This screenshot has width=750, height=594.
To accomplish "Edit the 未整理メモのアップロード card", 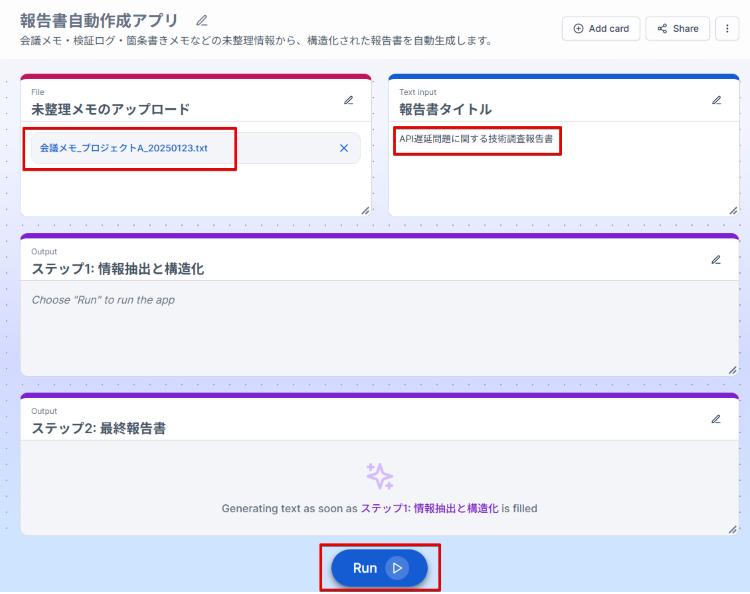I will 349,100.
